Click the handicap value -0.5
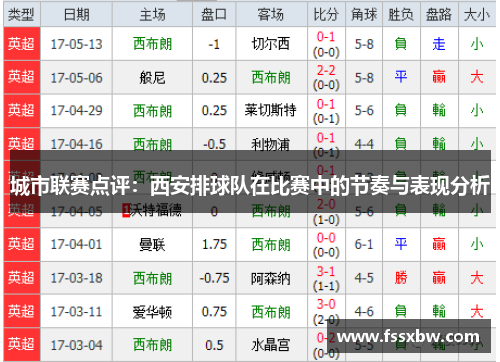This screenshot has width=500, height=362. 214,144
